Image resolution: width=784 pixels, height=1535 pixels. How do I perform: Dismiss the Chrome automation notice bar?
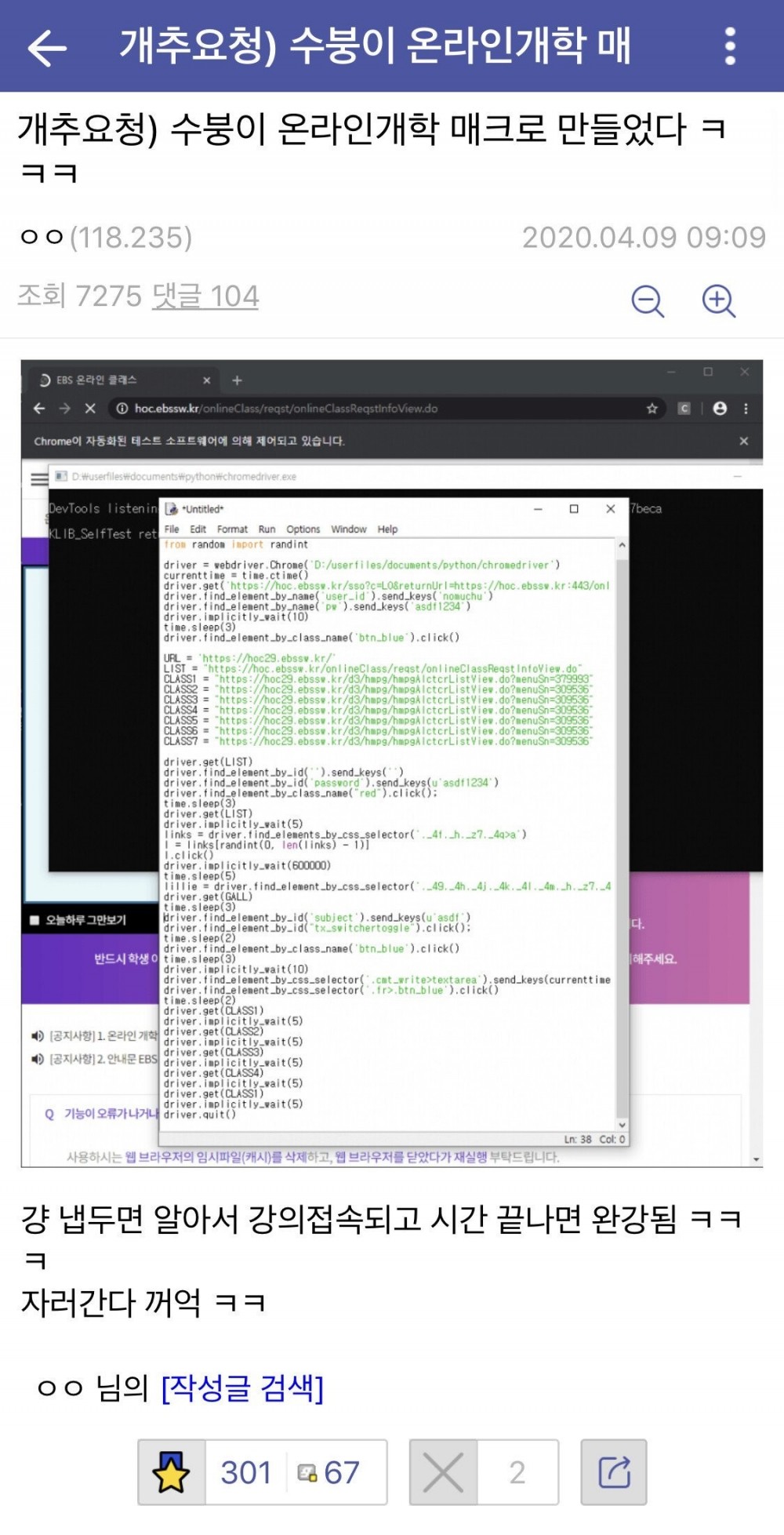(x=743, y=441)
